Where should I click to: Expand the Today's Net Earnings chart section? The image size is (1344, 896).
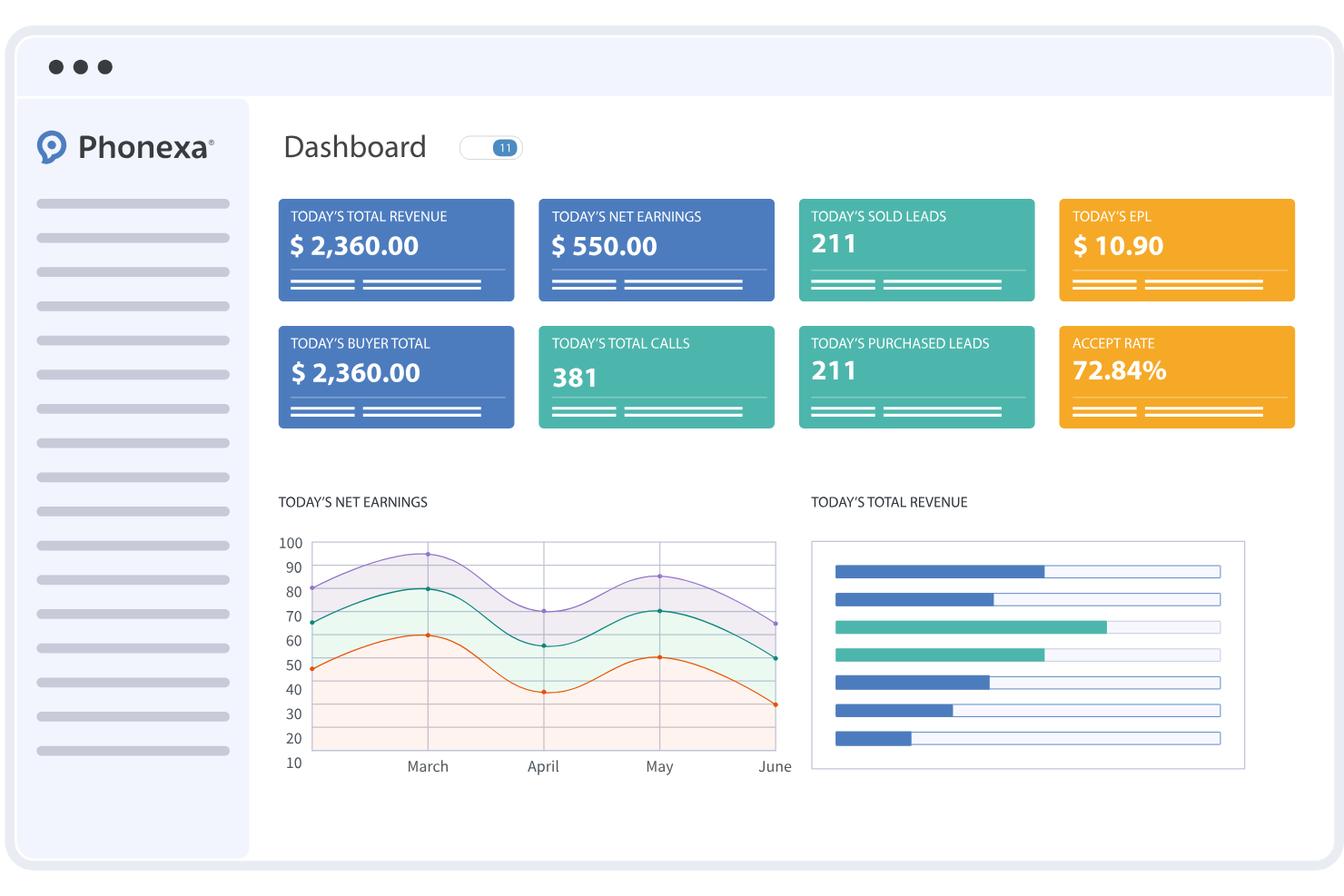pyautogui.click(x=353, y=502)
